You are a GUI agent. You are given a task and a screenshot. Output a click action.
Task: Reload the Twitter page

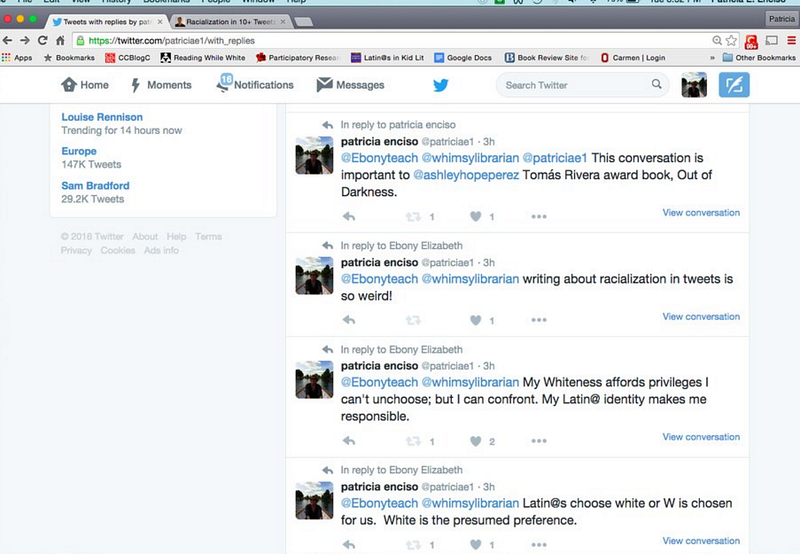(x=42, y=40)
